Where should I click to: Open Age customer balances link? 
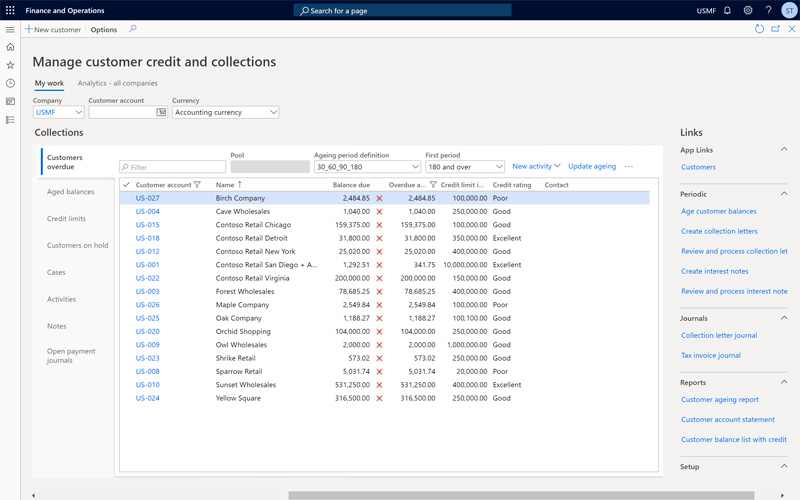click(718, 211)
